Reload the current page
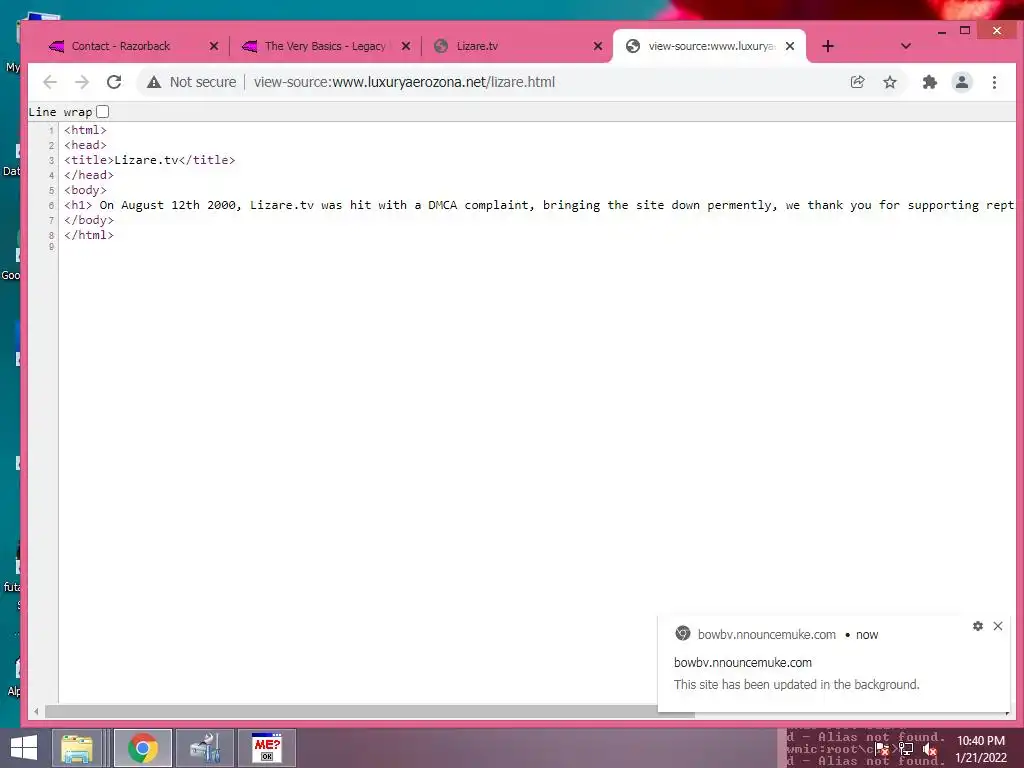1024x768 pixels. pos(114,82)
